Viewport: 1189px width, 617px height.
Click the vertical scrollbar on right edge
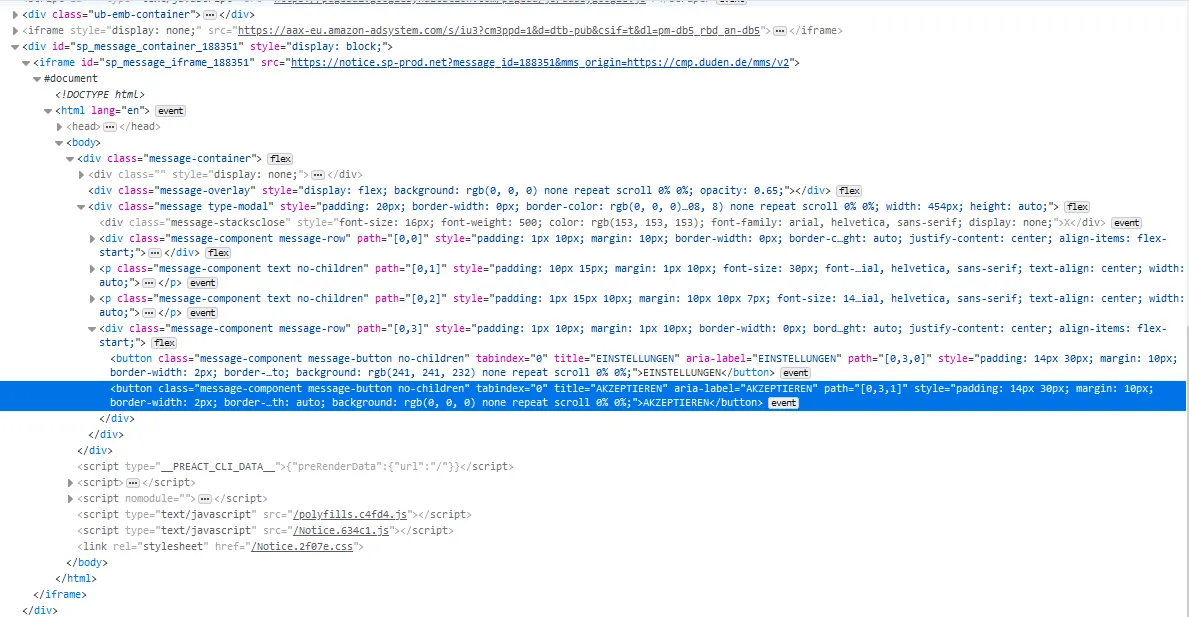point(1187,470)
